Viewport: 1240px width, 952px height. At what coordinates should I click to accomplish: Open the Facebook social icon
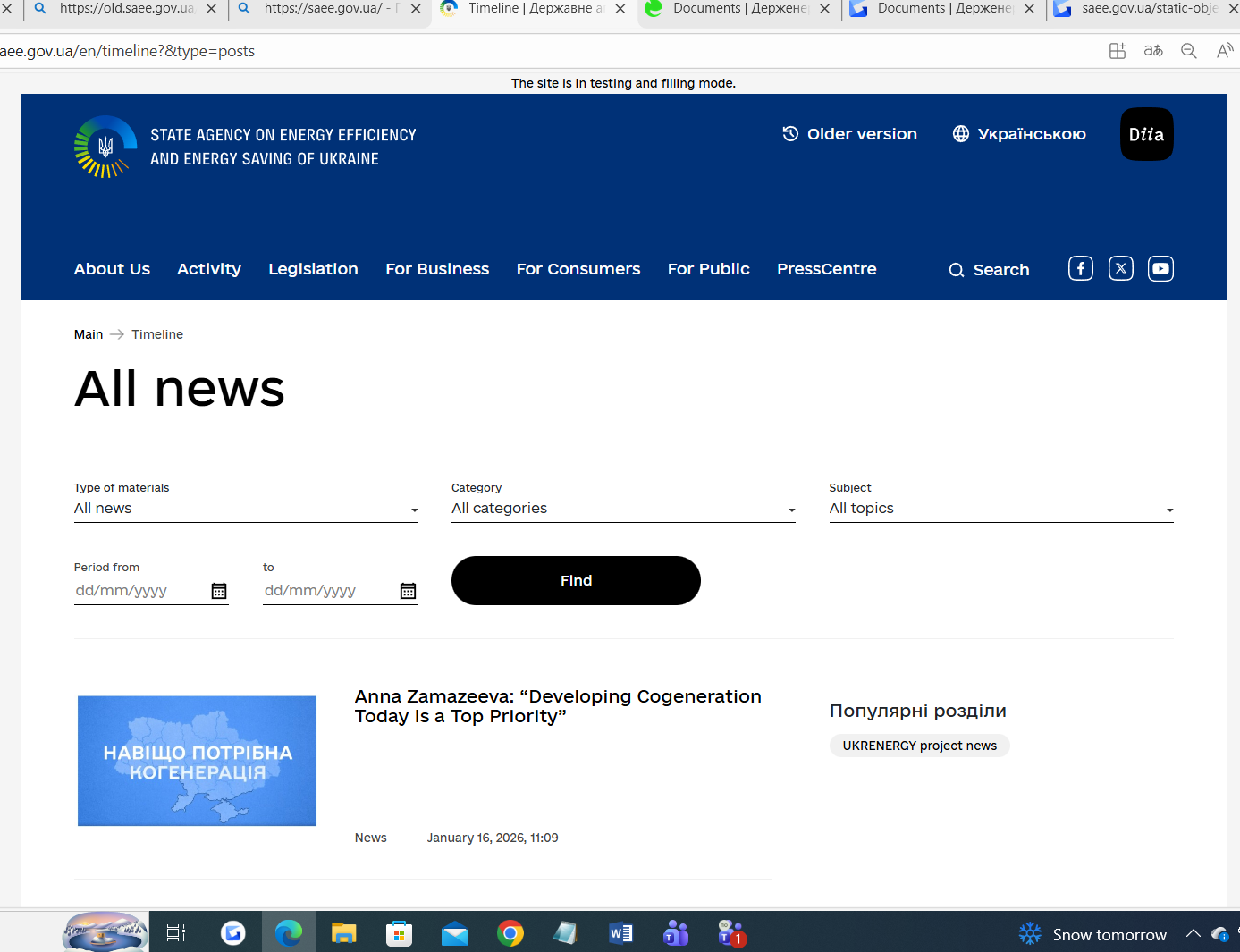pyautogui.click(x=1080, y=269)
